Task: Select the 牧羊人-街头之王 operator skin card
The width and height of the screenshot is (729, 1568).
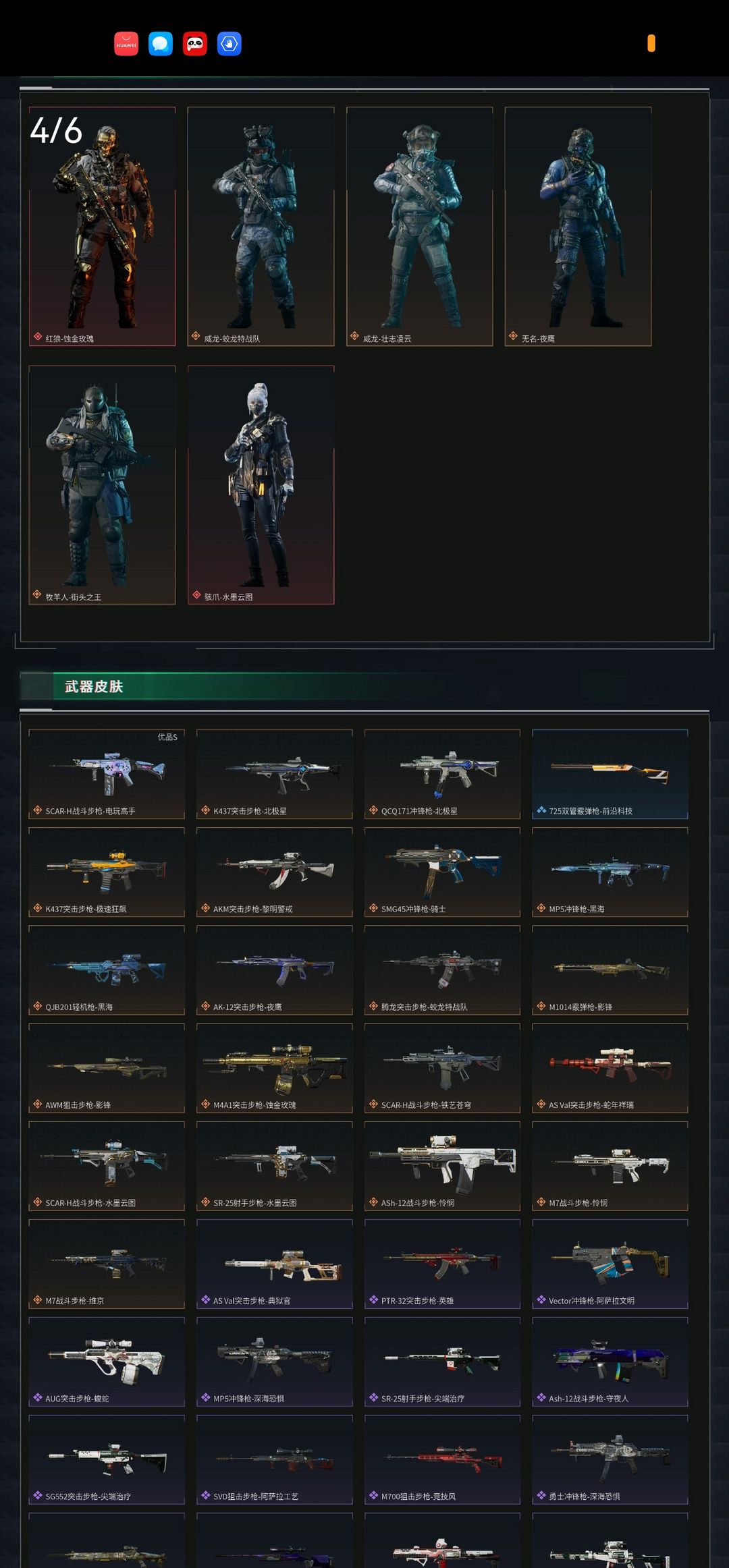Action: click(102, 485)
